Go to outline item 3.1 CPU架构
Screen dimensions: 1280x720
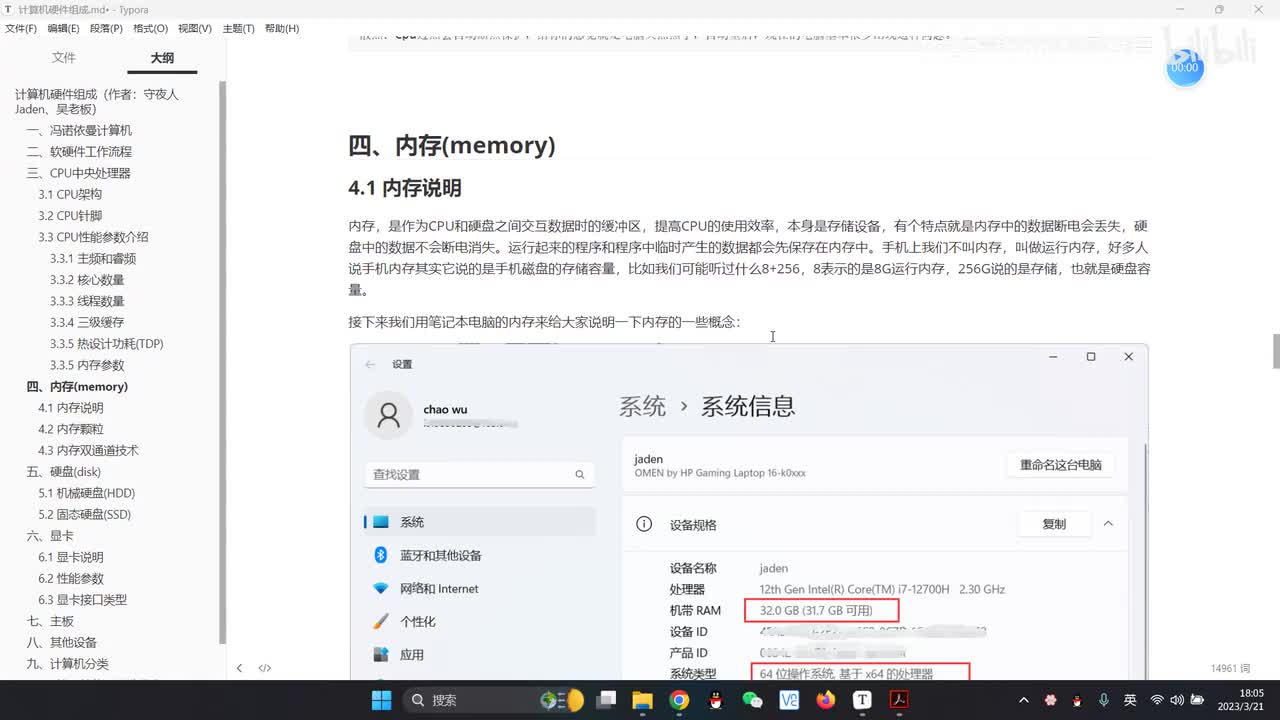pos(70,195)
